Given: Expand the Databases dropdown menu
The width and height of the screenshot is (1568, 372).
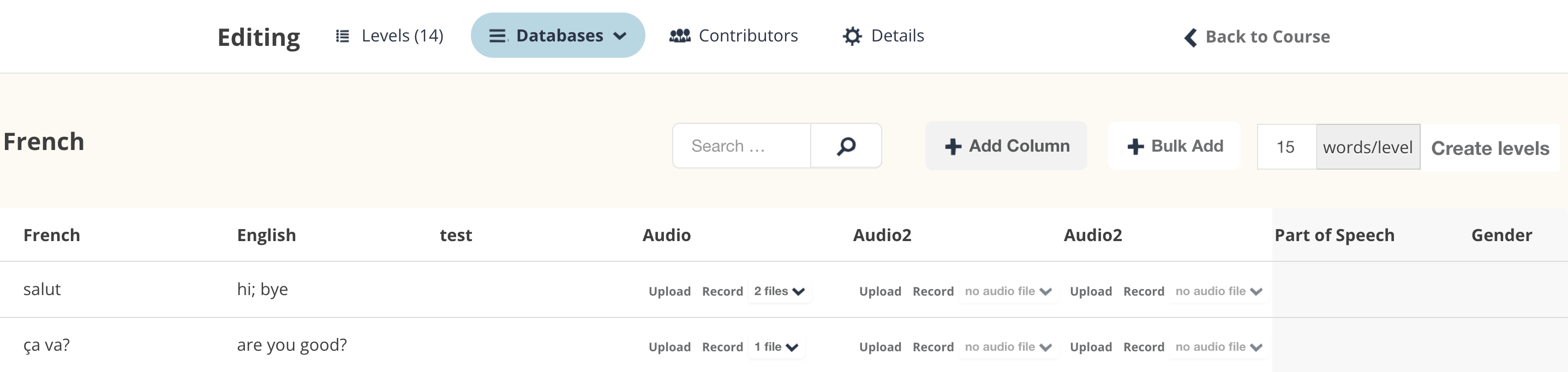Looking at the screenshot, I should (620, 37).
